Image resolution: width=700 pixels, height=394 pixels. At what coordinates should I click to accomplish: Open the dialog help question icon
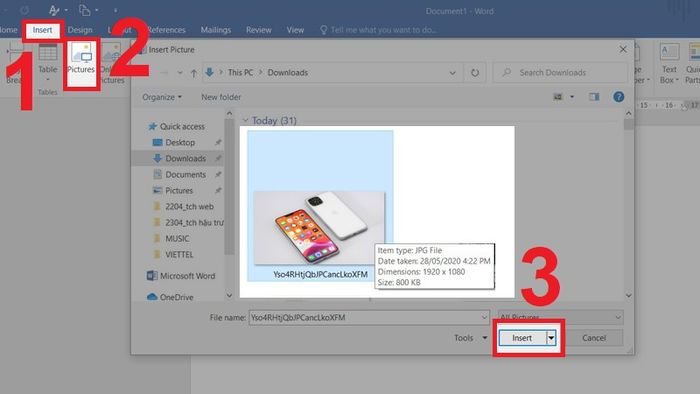(x=618, y=97)
